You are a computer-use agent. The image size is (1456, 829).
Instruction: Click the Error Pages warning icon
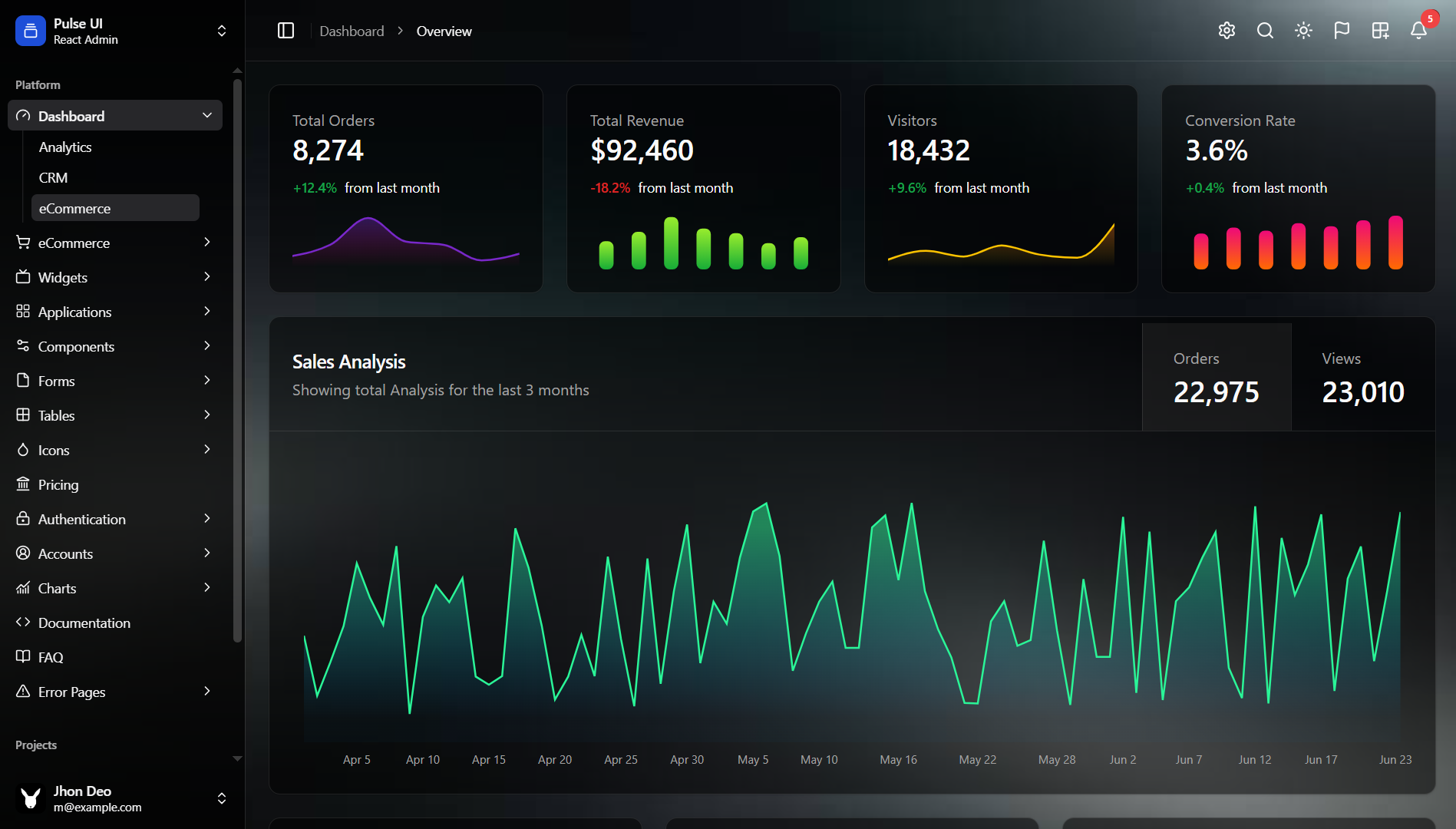tap(23, 691)
